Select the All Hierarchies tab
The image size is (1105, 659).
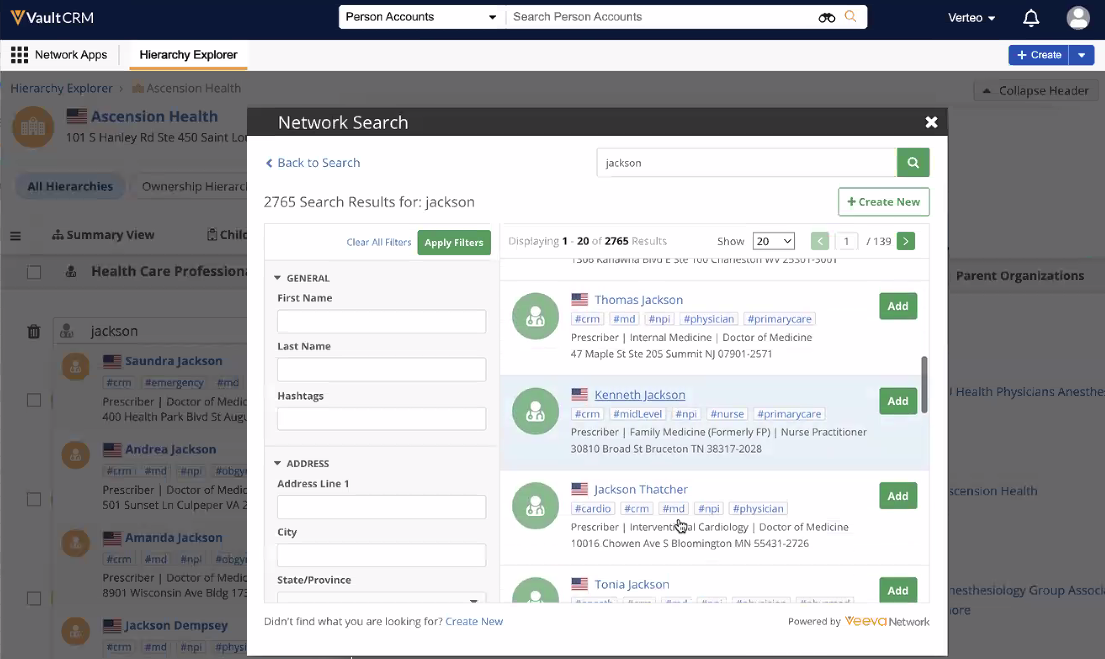(70, 187)
